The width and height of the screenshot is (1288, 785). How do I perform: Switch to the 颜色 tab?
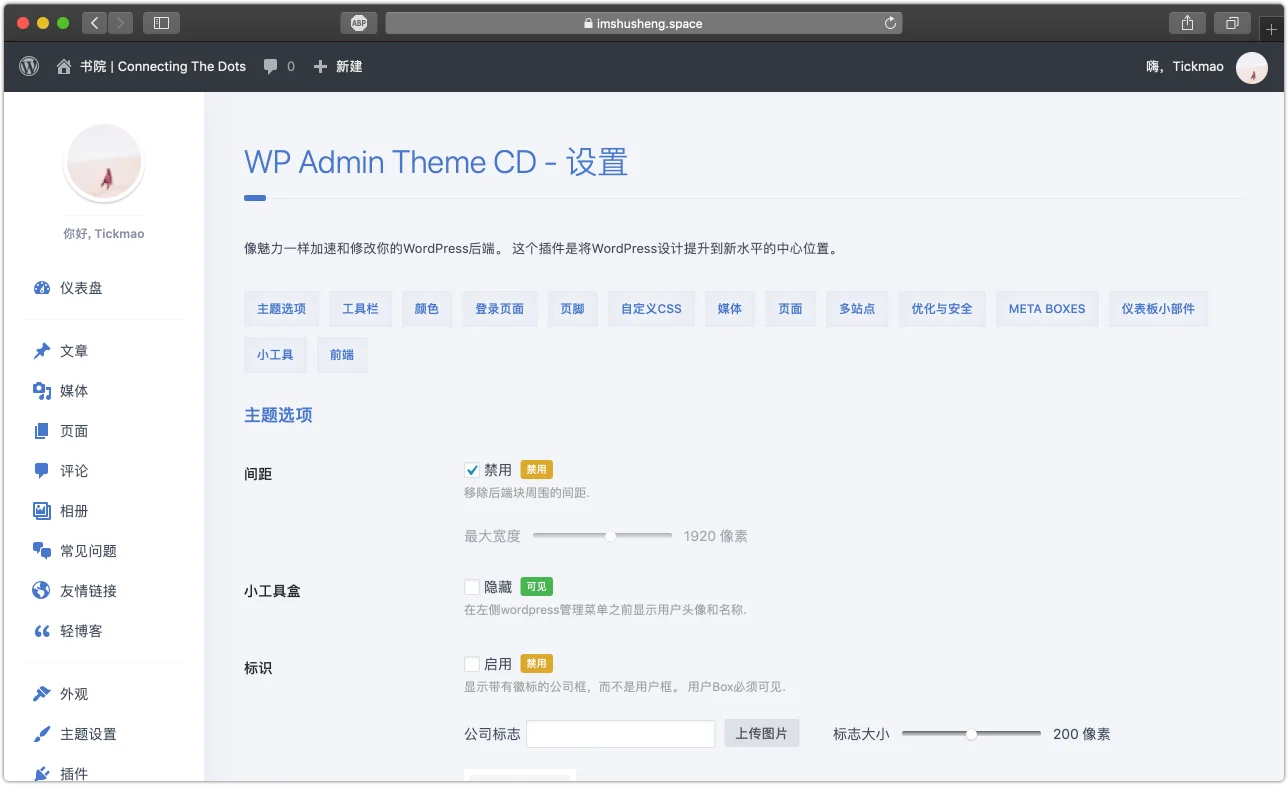point(427,309)
